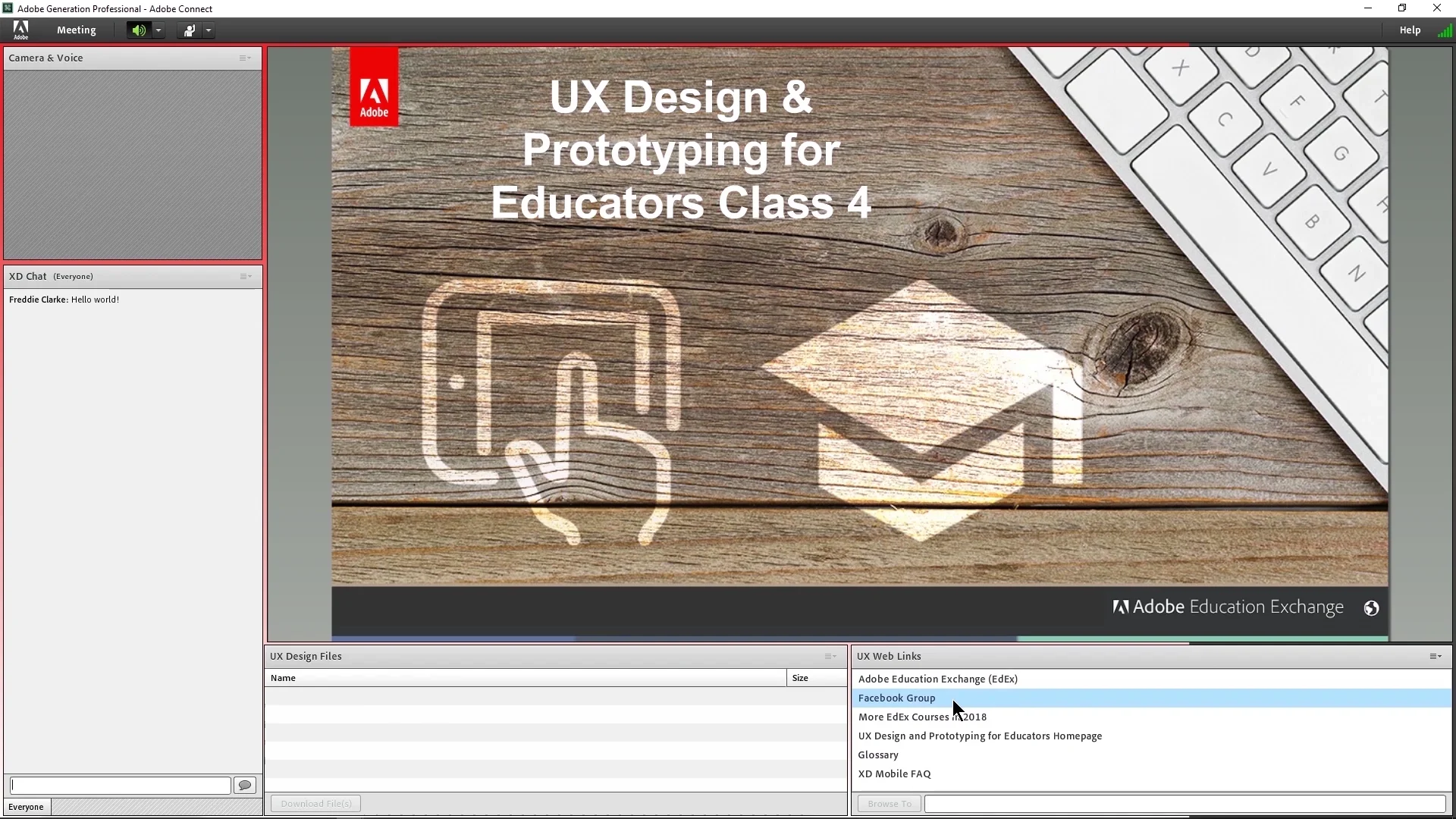The image size is (1456, 819).
Task: Click the Adobe logo in the menu bar
Action: coord(21,30)
